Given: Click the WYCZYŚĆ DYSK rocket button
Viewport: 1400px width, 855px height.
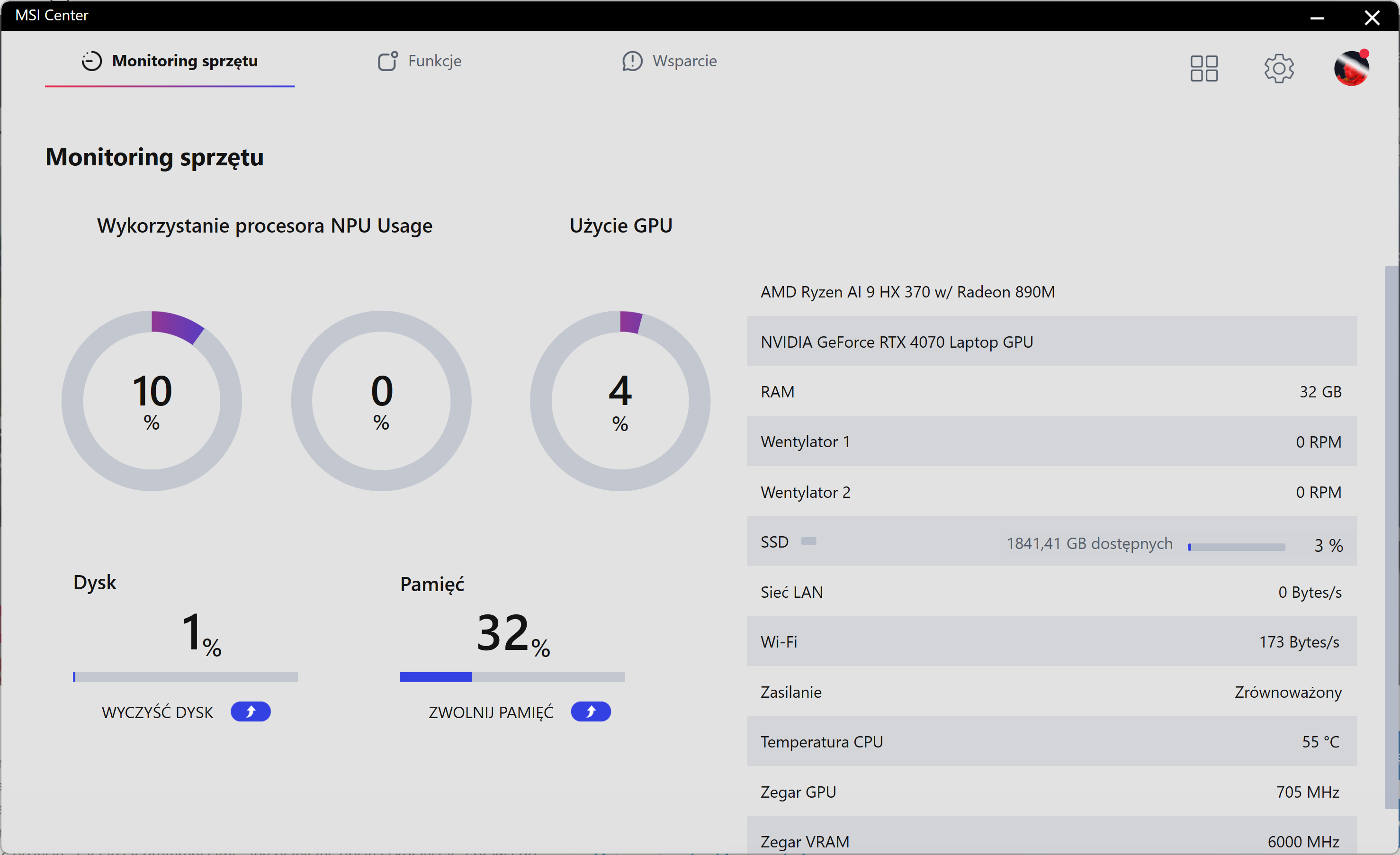Looking at the screenshot, I should click(x=251, y=711).
